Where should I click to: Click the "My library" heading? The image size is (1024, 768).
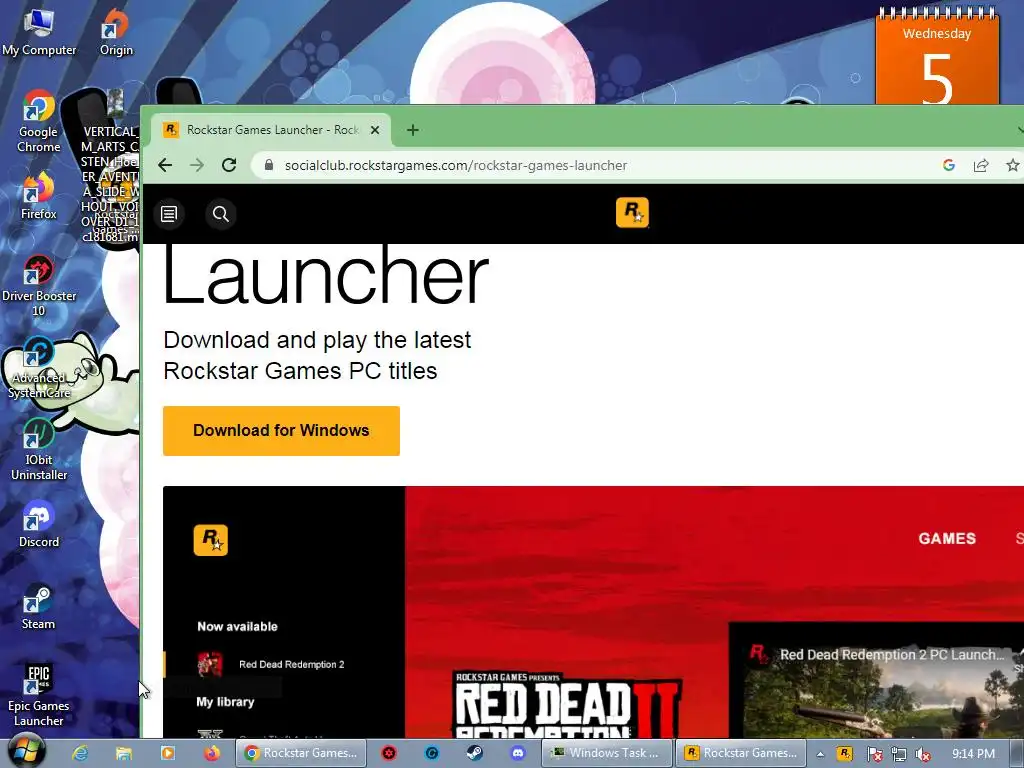[225, 701]
